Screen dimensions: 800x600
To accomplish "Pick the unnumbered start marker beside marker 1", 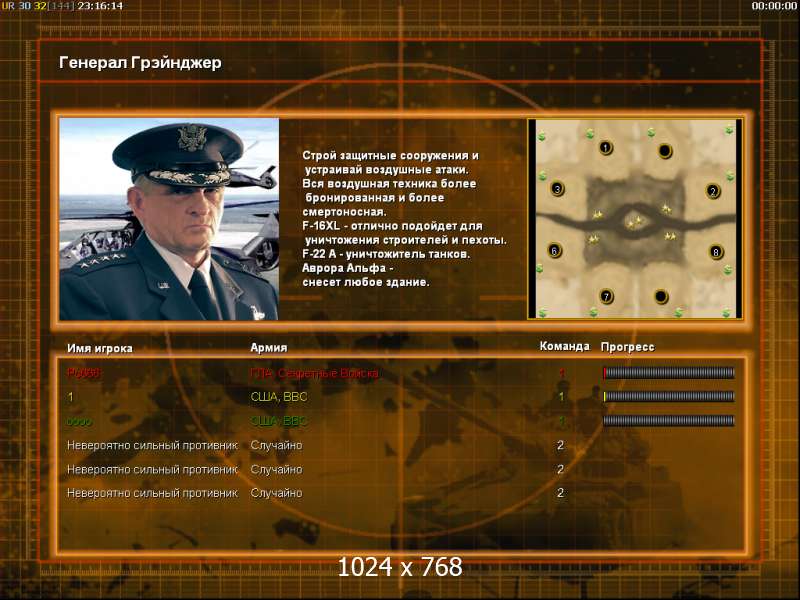I will point(664,151).
